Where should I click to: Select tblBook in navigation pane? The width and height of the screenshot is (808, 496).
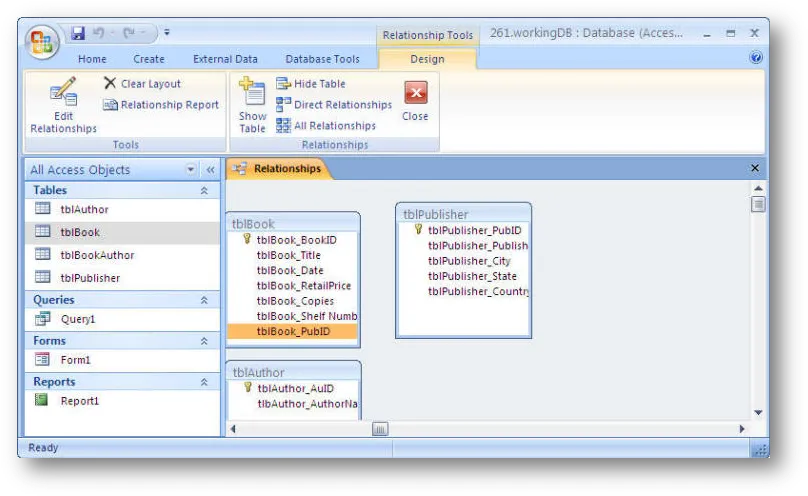tap(122, 232)
